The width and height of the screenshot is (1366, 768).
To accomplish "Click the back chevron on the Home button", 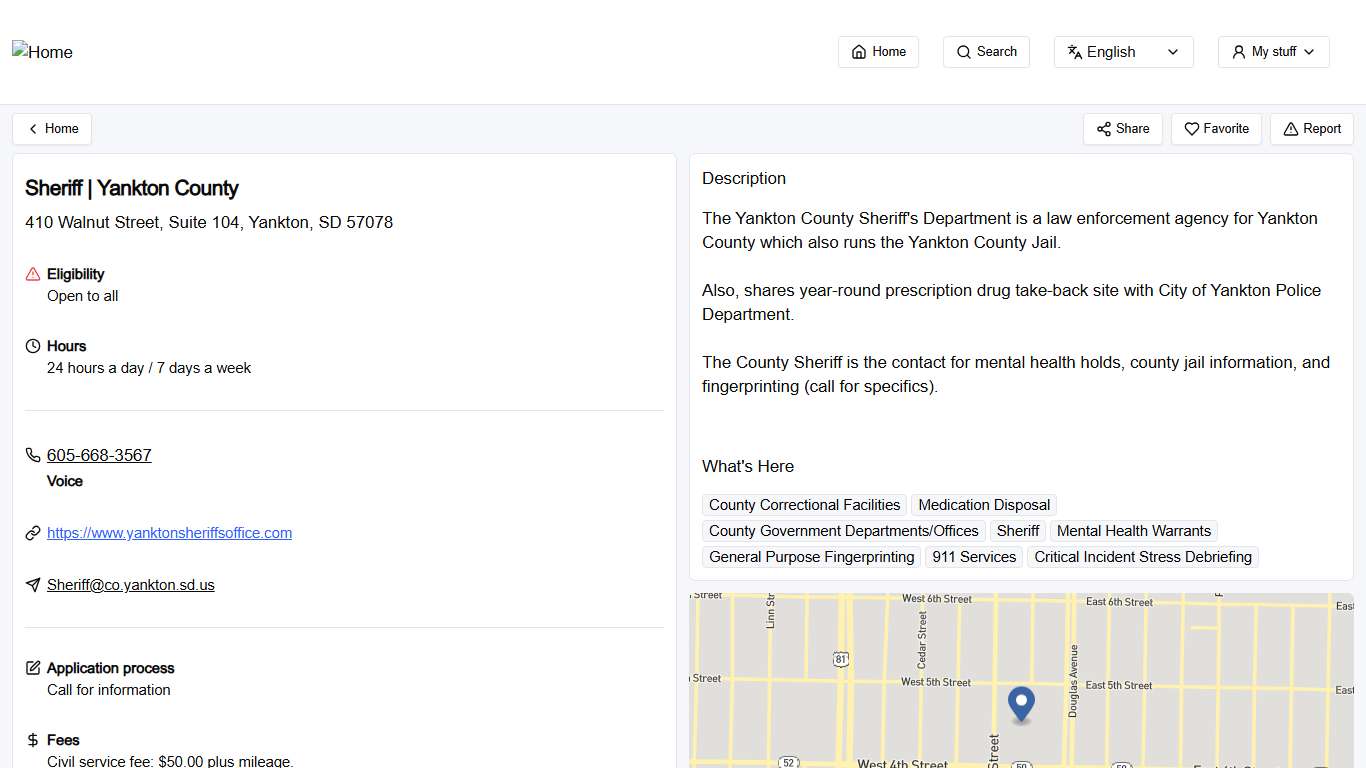I will (31, 128).
